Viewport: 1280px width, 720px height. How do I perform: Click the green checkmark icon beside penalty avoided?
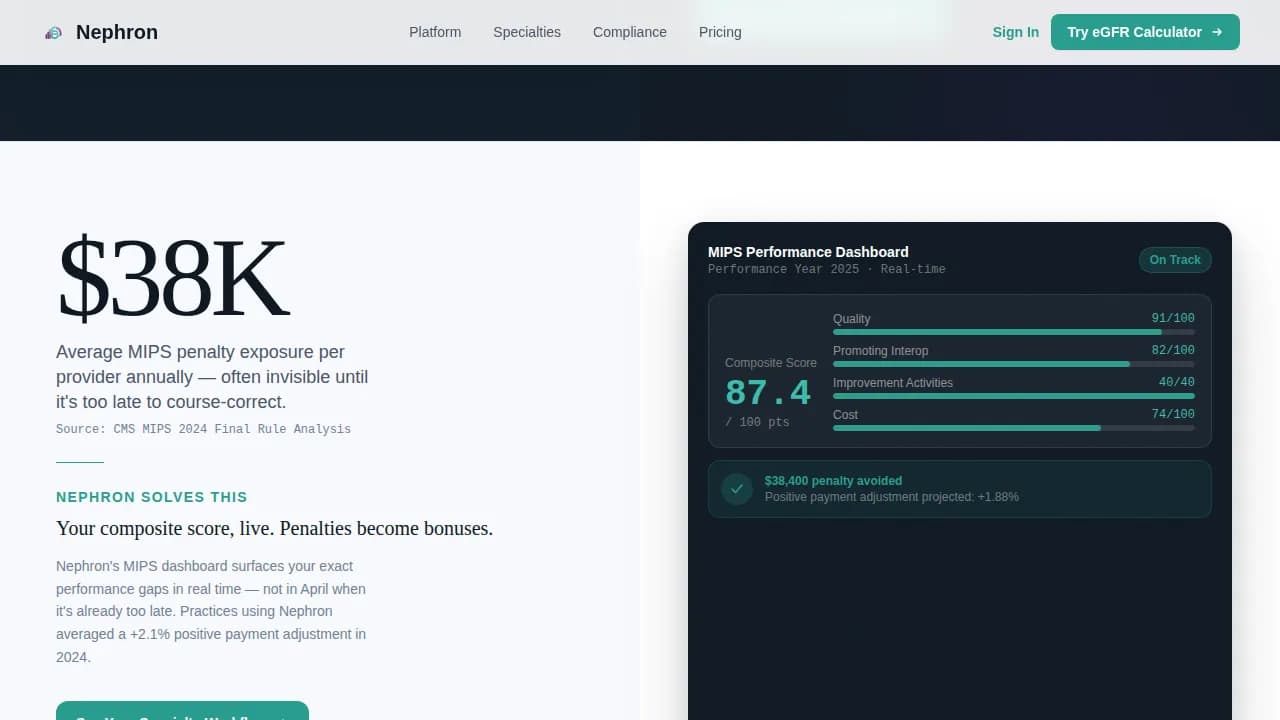(737, 489)
